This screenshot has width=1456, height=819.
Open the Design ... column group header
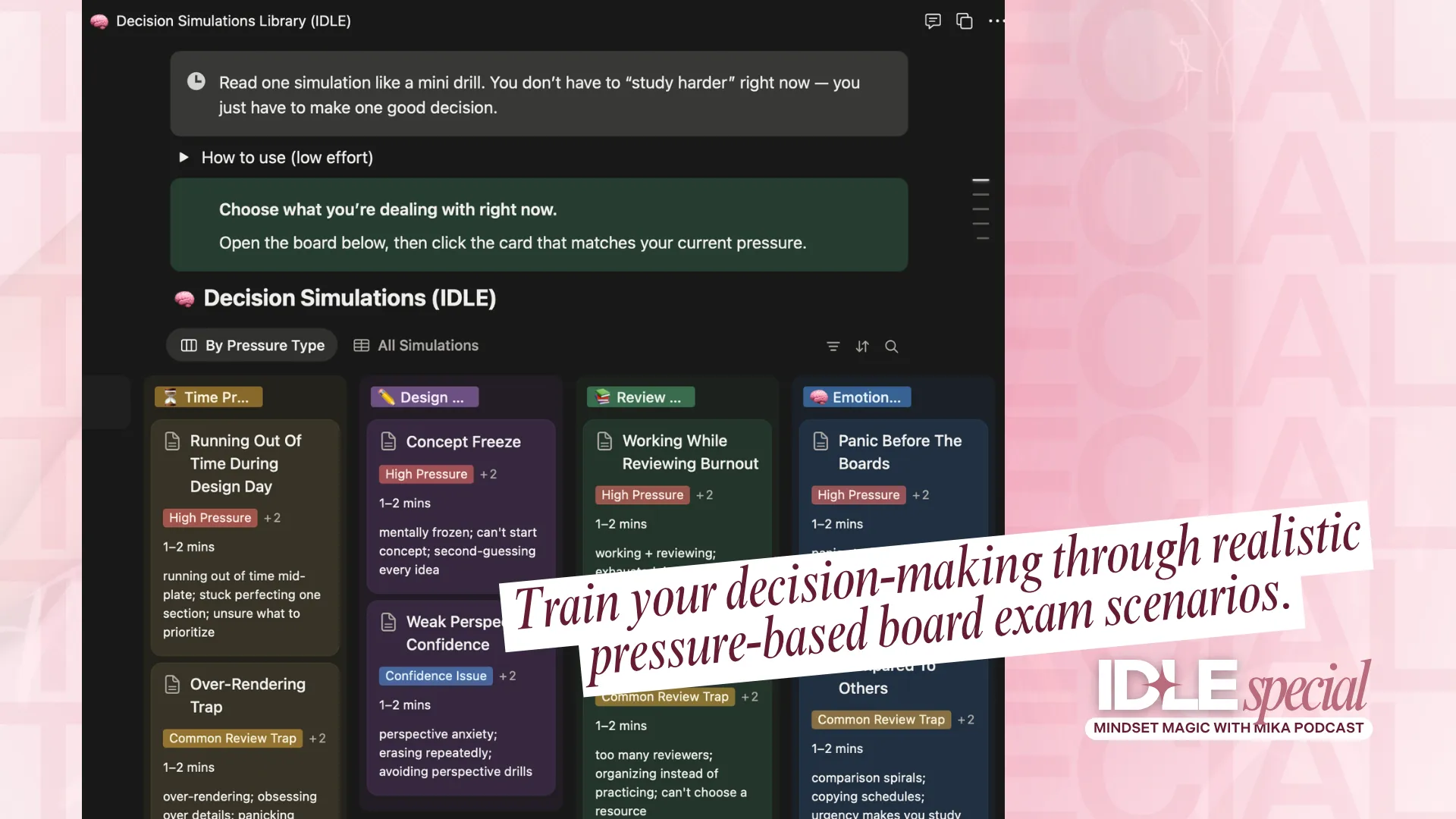pos(425,397)
